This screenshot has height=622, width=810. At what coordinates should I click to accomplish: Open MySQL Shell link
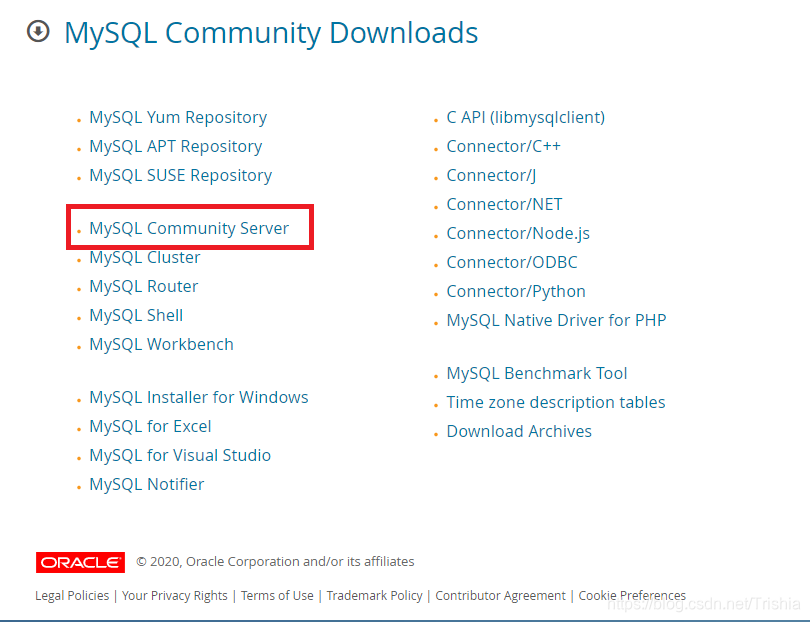[x=136, y=315]
